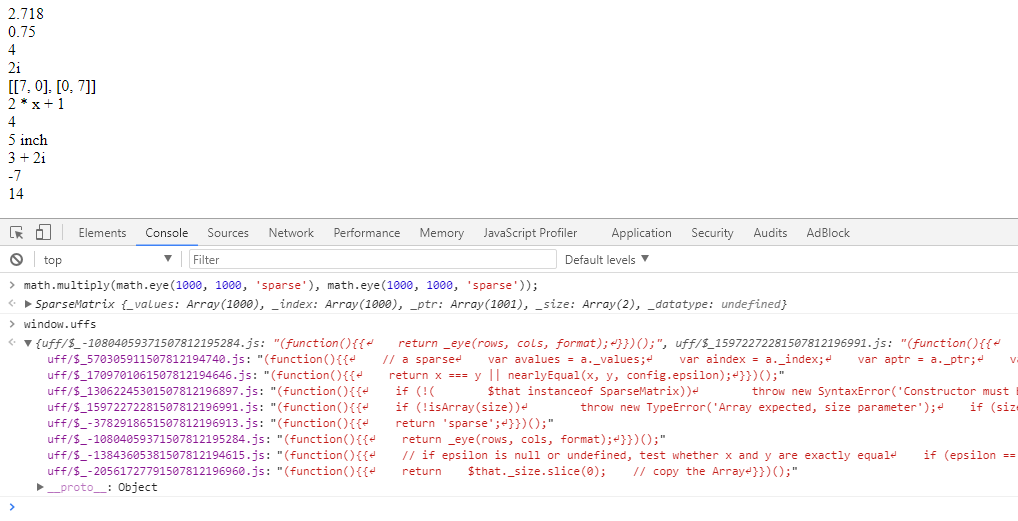
Task: Expand the SparseMatrix object result
Action: (28, 303)
